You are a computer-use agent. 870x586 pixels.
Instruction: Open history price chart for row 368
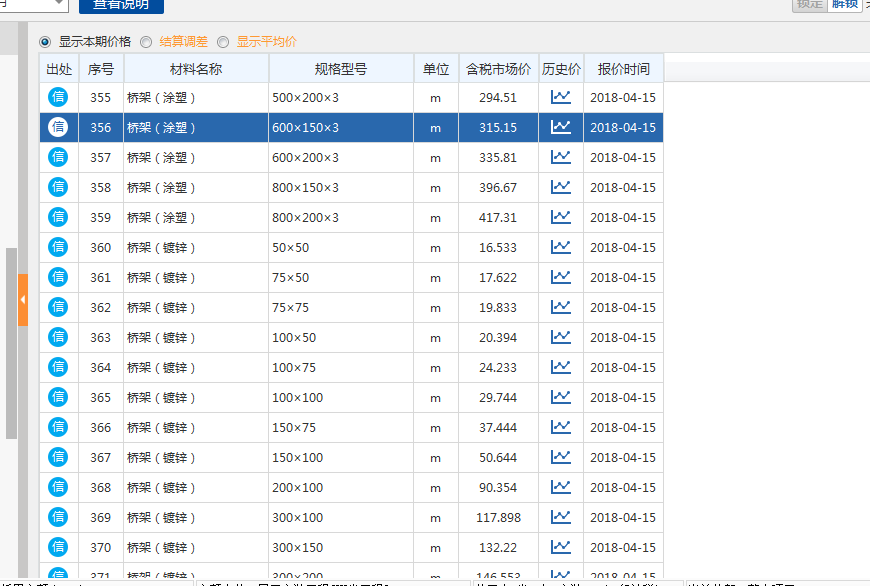click(x=560, y=487)
